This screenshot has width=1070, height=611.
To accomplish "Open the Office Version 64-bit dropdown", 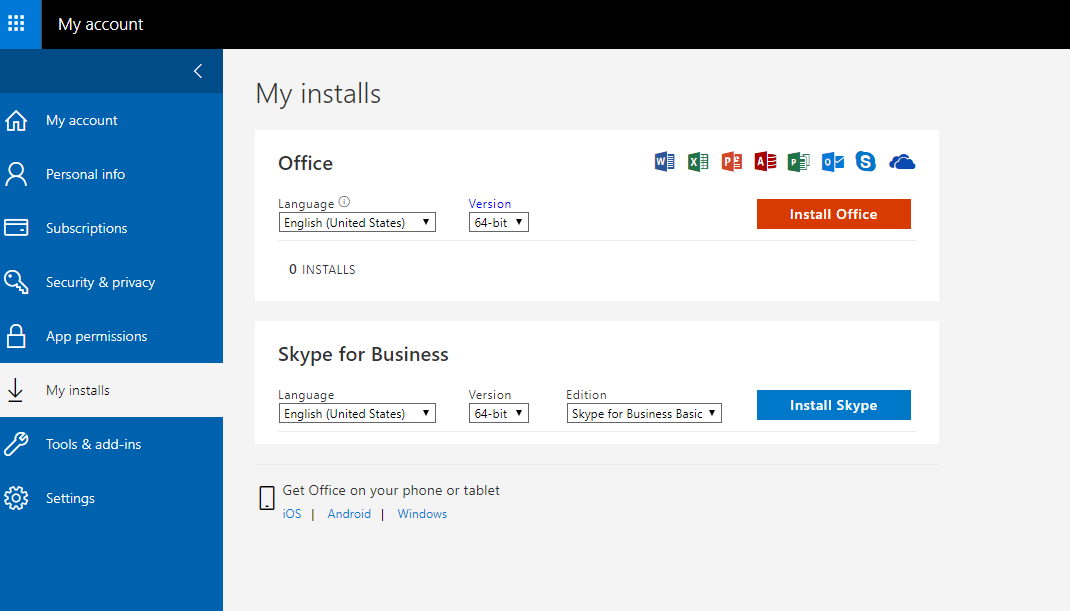I will tap(498, 223).
